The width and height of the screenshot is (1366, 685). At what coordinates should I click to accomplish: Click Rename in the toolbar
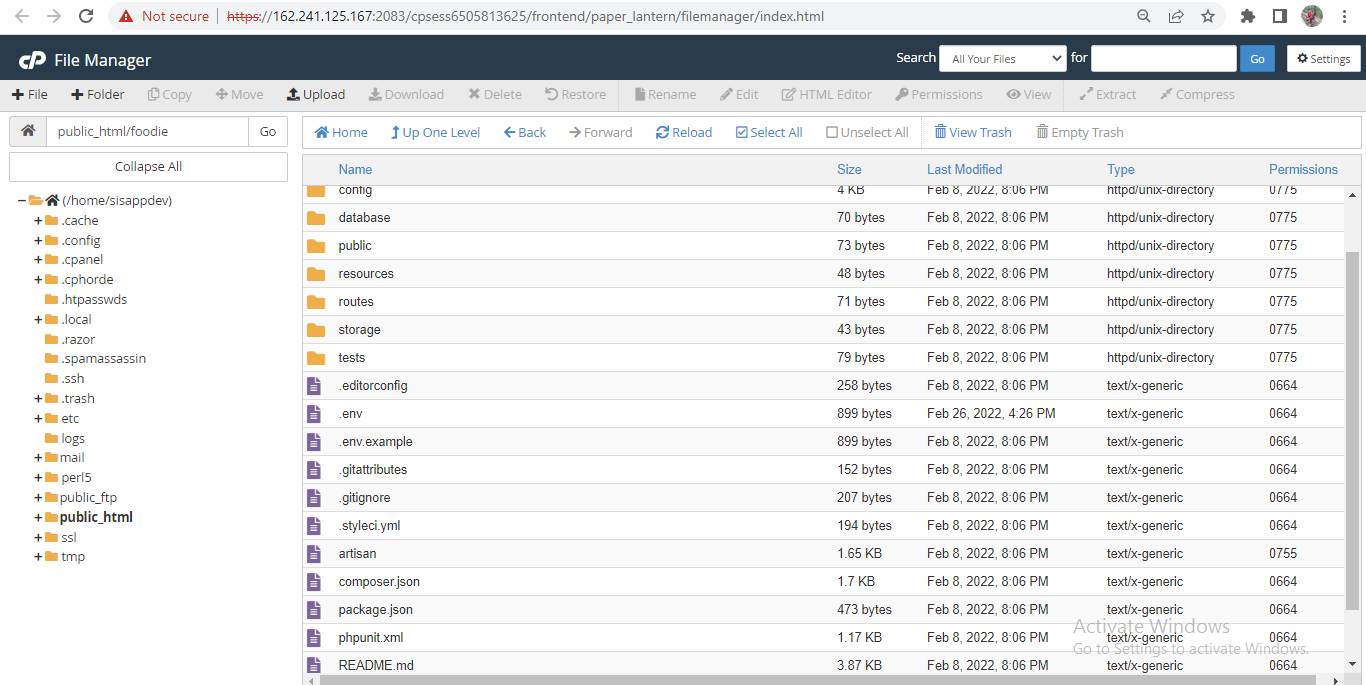point(665,94)
